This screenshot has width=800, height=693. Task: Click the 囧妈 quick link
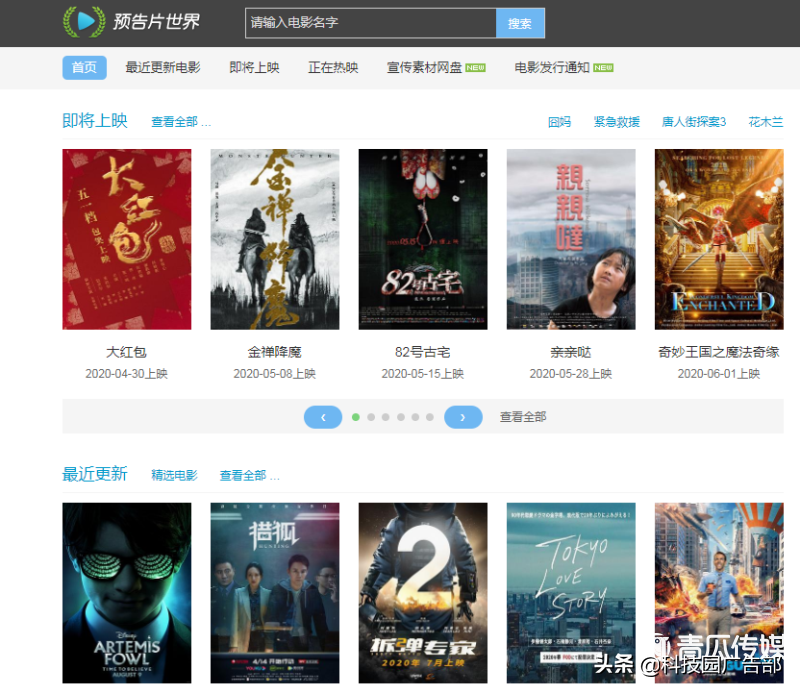pos(559,122)
